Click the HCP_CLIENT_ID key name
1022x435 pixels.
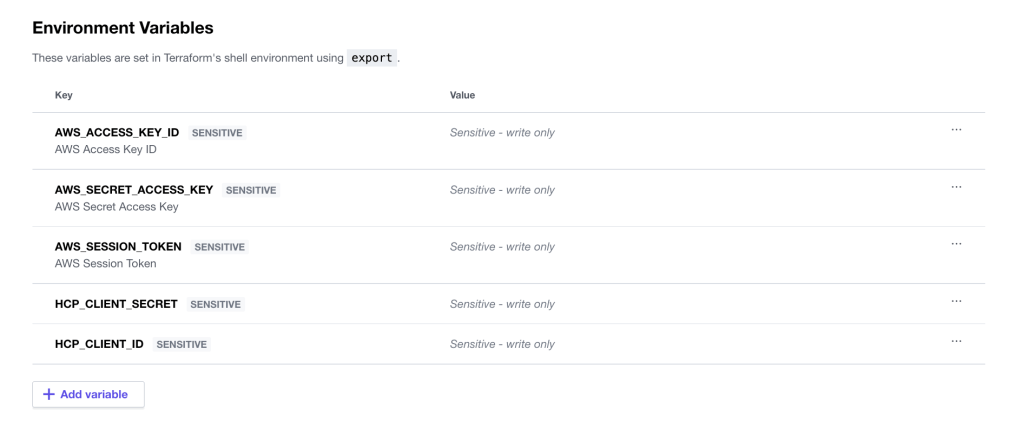tap(99, 344)
